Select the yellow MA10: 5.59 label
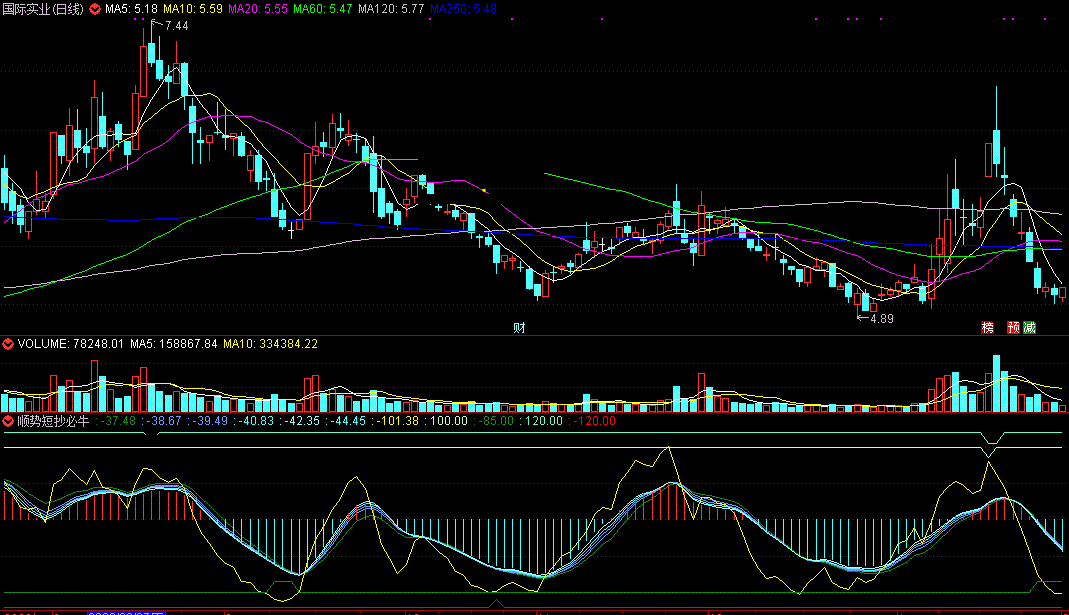Screen dimensions: 1069x615 point(192,9)
